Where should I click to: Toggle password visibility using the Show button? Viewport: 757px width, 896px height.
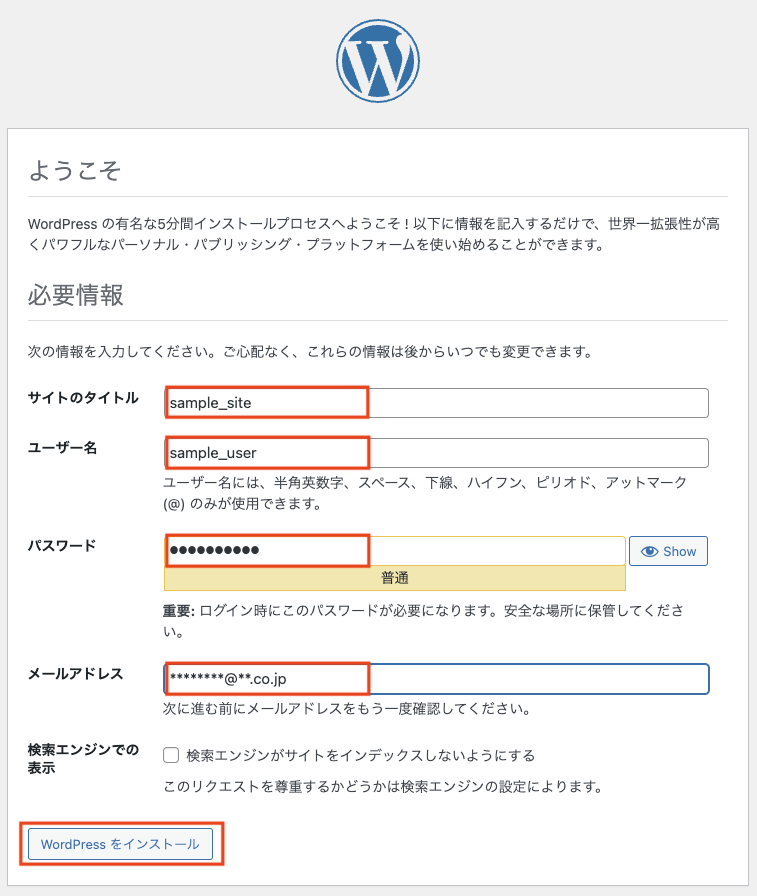669,551
